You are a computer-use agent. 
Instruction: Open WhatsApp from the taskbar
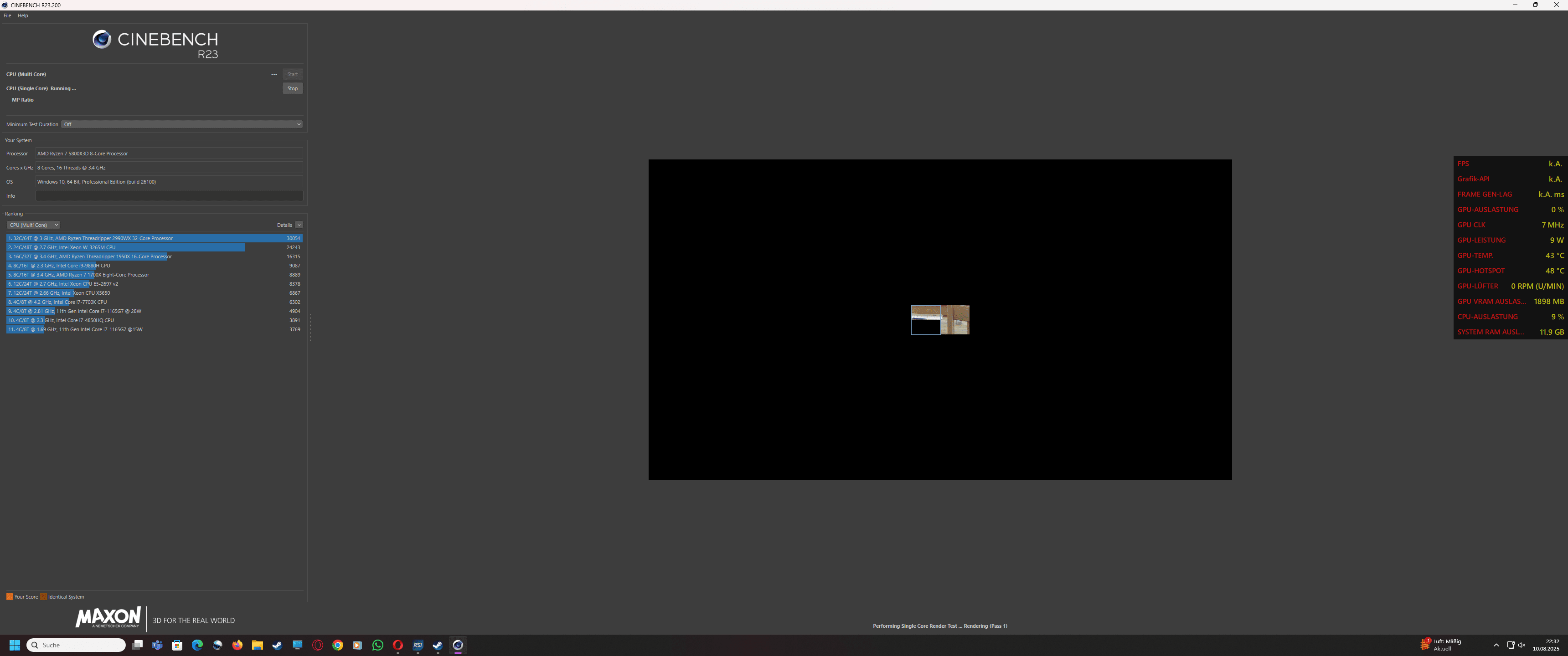click(377, 645)
